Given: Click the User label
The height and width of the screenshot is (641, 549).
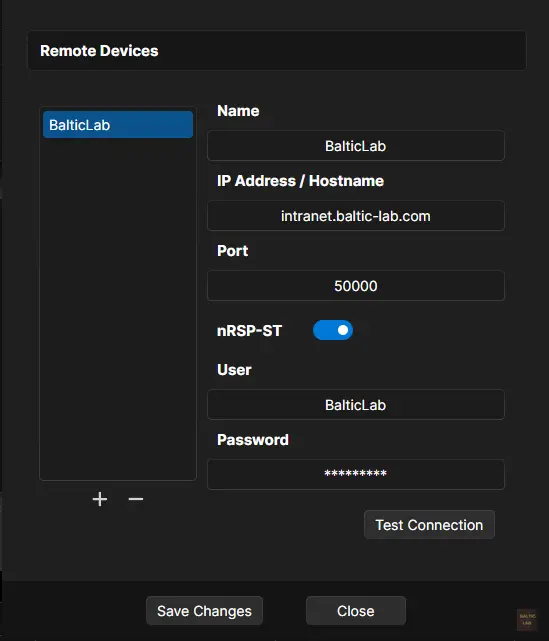Looking at the screenshot, I should 234,370.
